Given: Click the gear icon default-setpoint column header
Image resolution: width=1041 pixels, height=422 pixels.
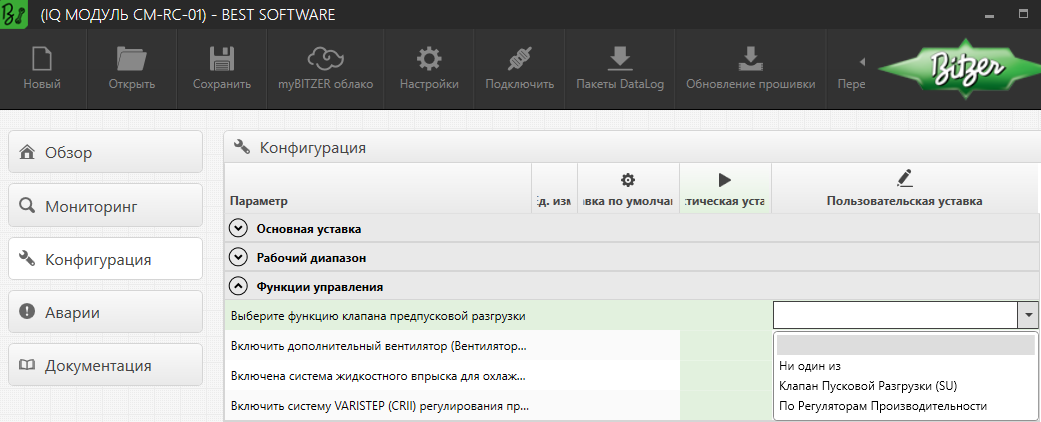Looking at the screenshot, I should pos(627,180).
